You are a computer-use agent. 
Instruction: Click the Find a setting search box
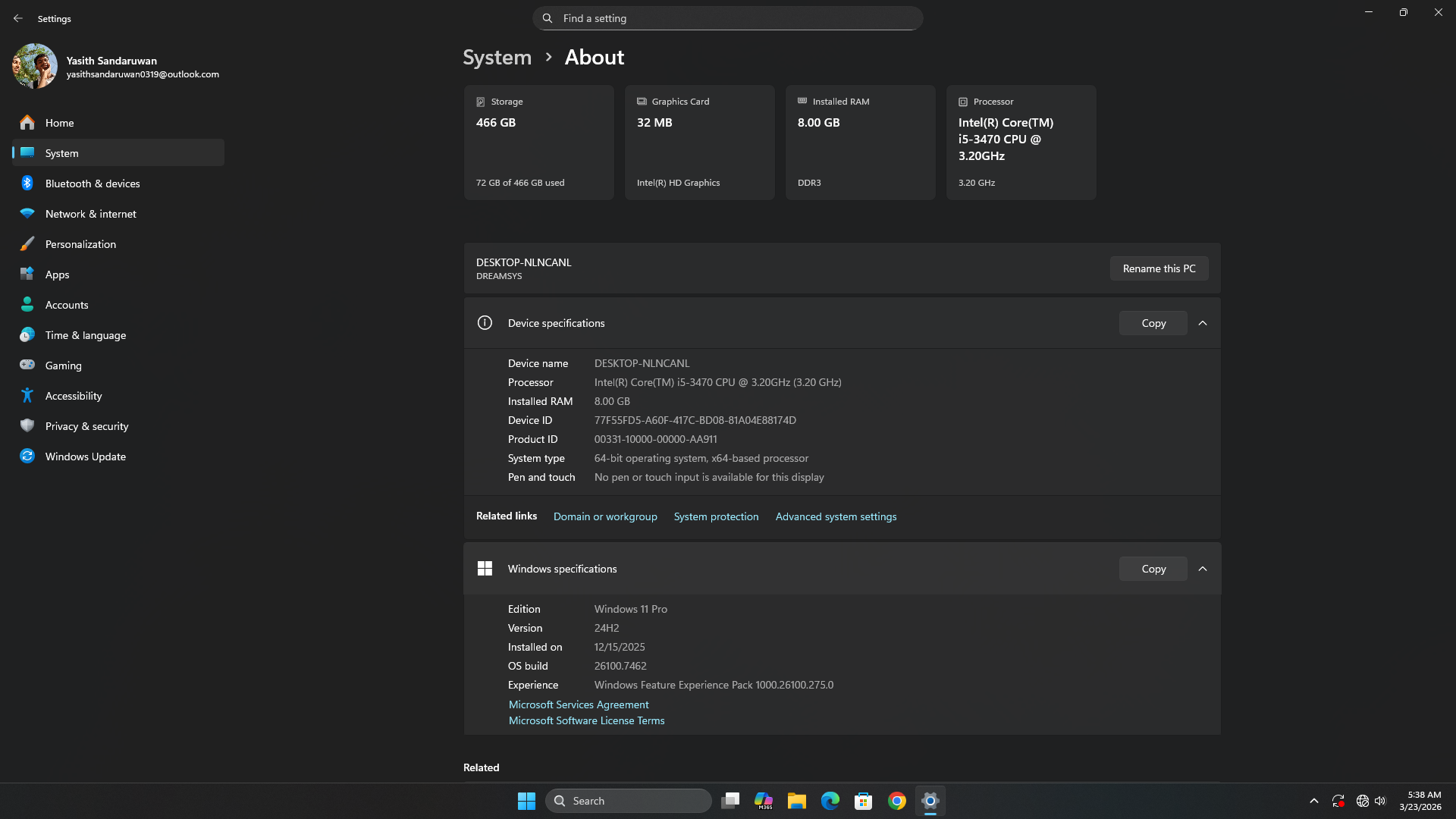727,17
